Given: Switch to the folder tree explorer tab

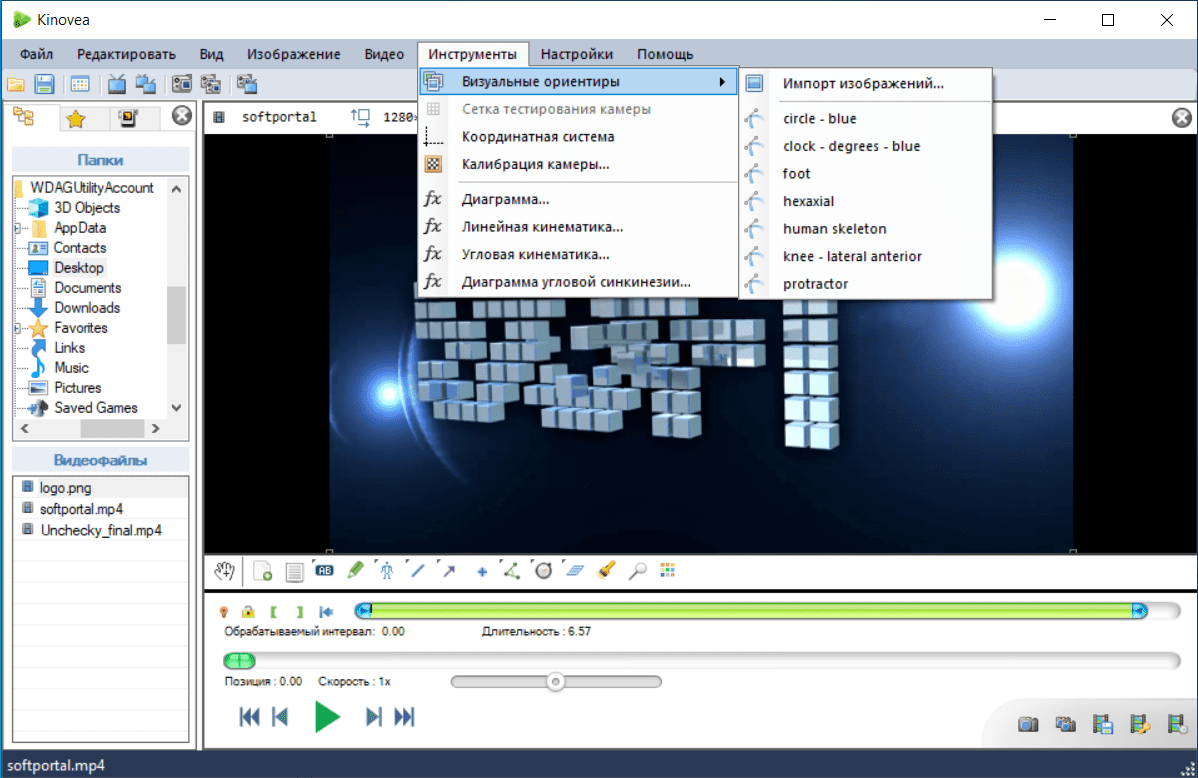Looking at the screenshot, I should 24,117.
